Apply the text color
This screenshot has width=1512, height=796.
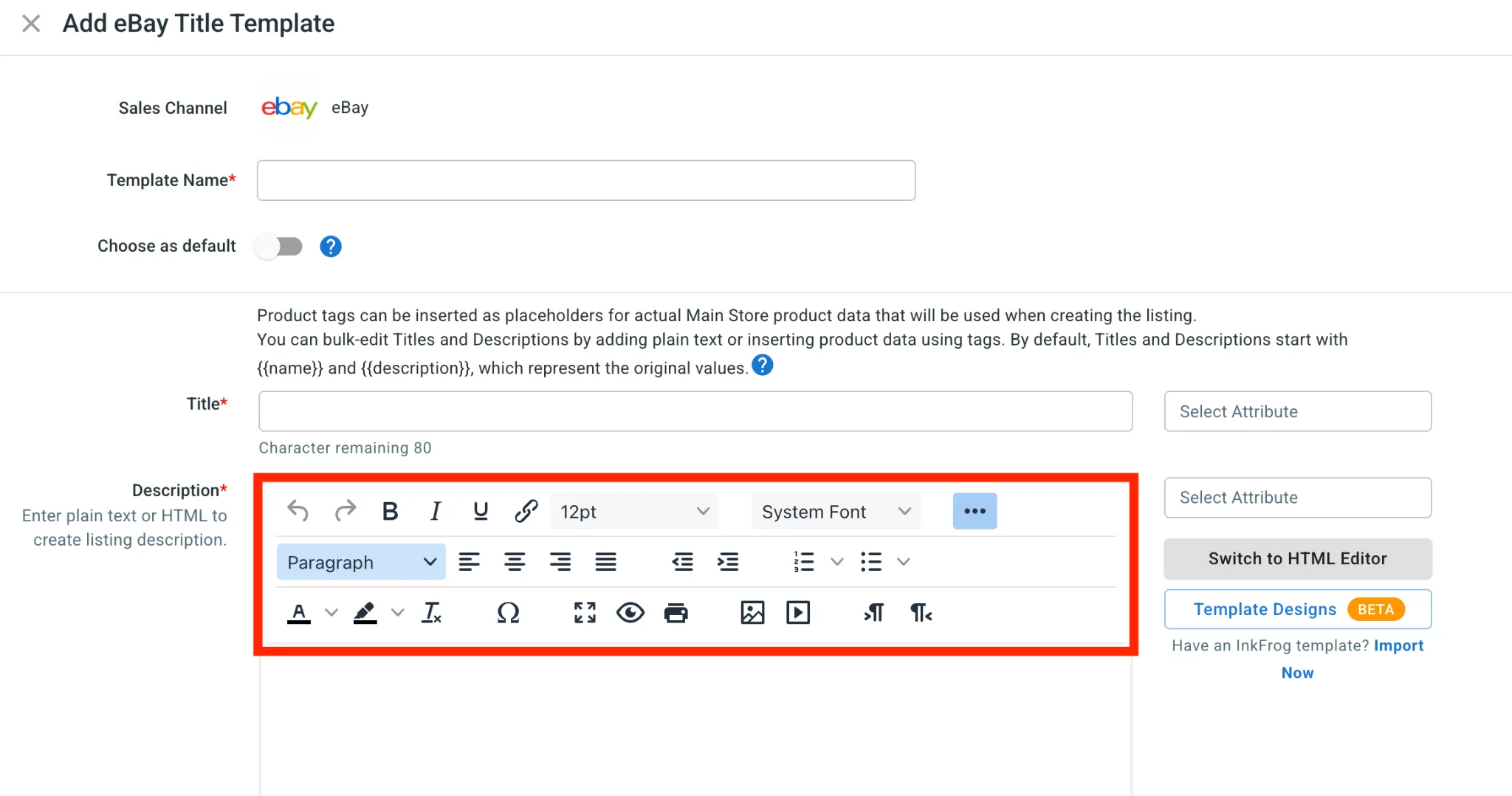(x=299, y=613)
